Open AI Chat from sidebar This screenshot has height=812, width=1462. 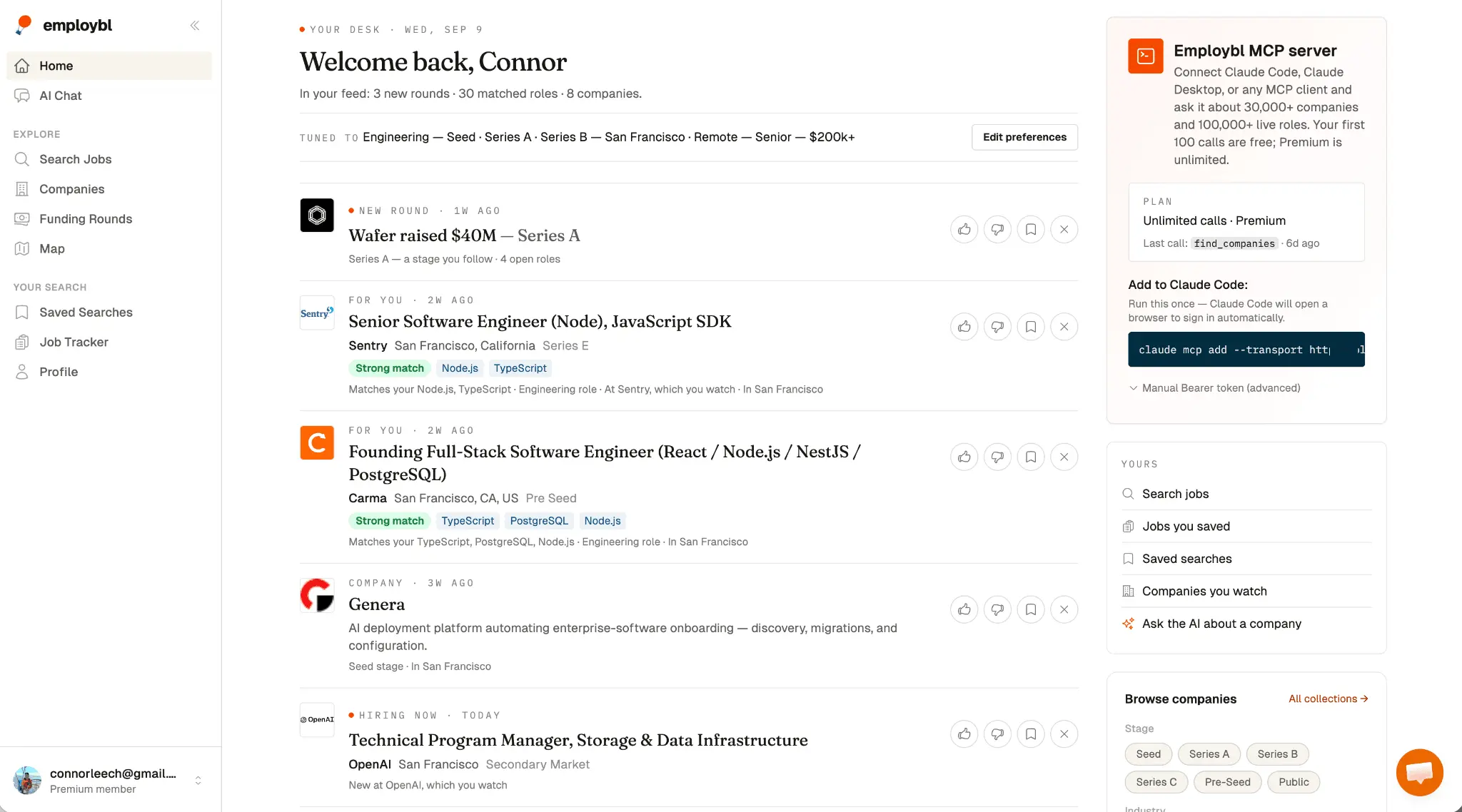point(109,96)
